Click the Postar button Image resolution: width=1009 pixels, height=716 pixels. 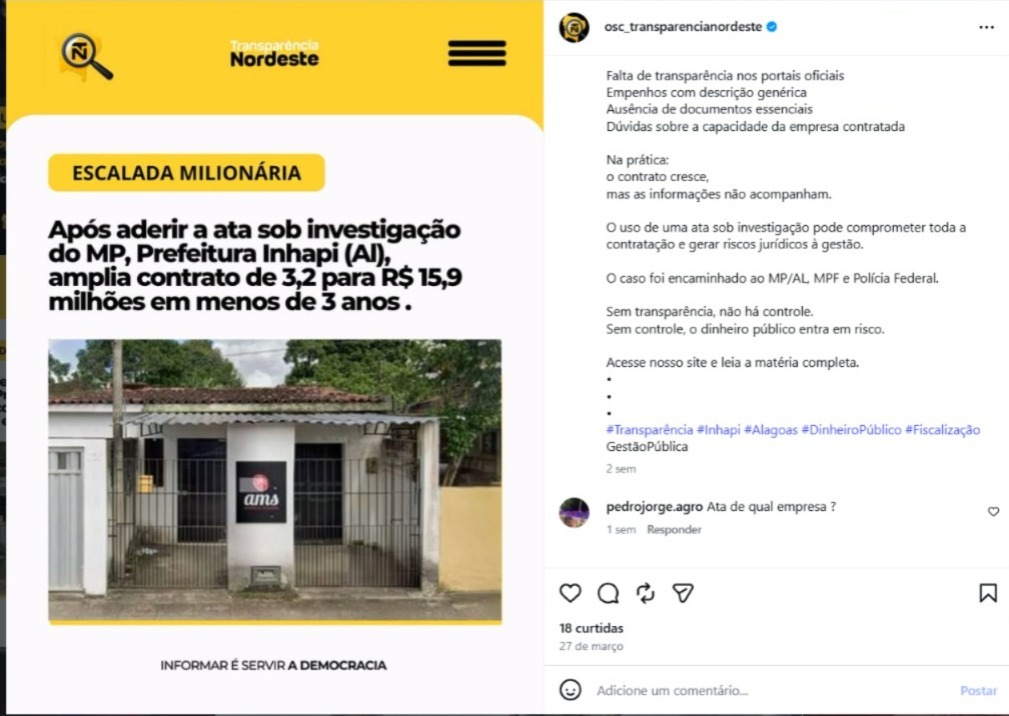978,690
